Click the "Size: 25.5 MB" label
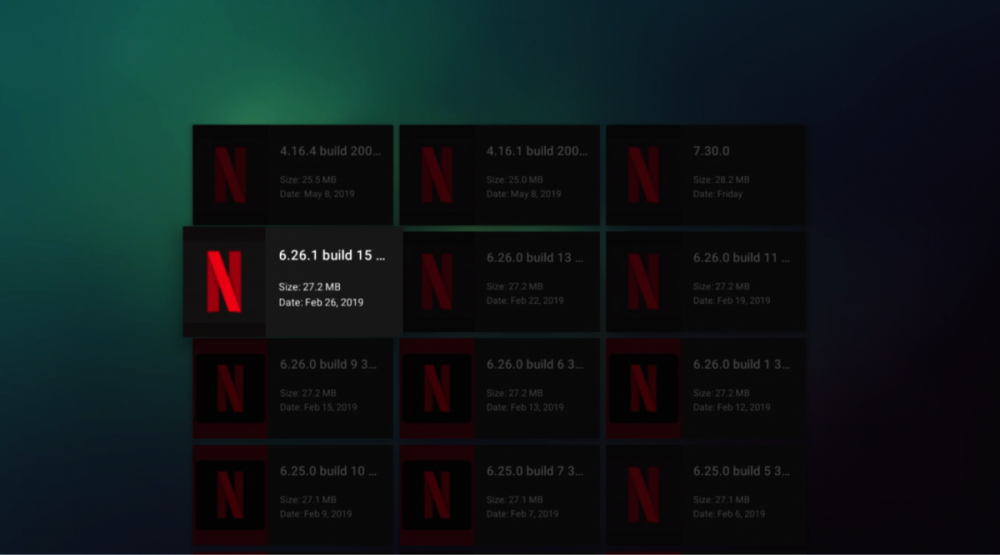 [308, 180]
